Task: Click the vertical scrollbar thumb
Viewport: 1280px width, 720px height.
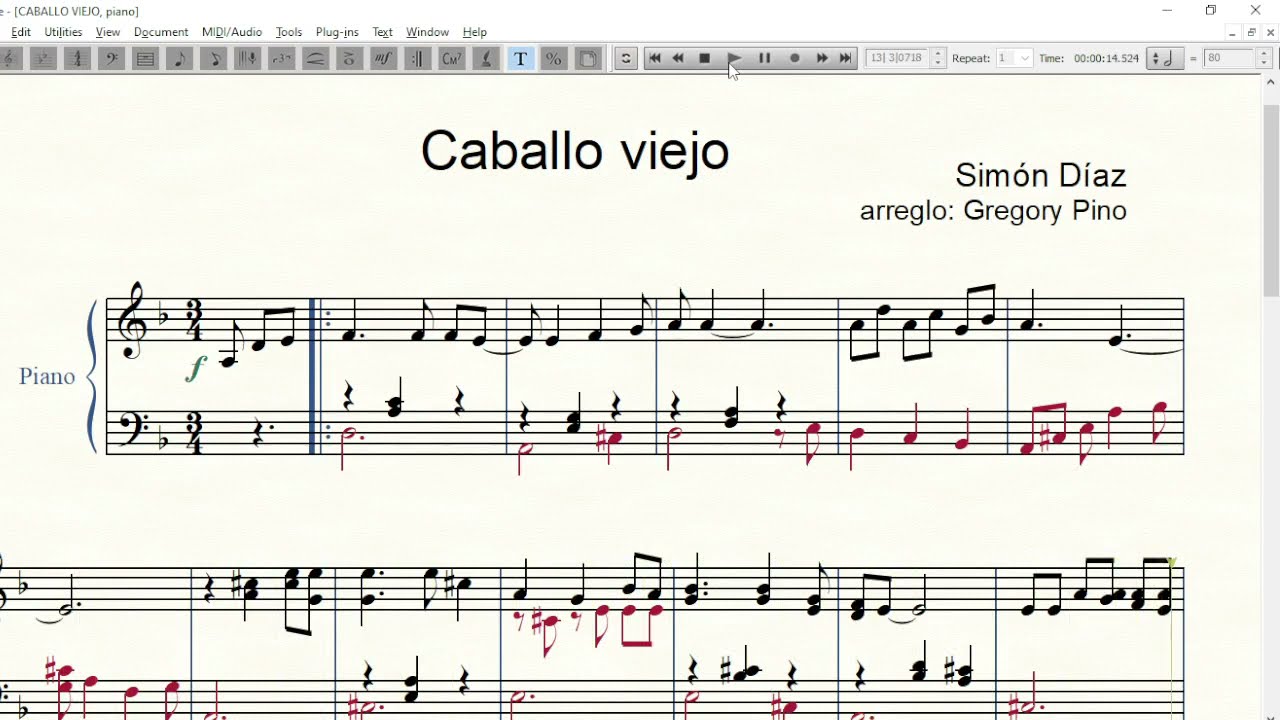Action: point(1271,200)
